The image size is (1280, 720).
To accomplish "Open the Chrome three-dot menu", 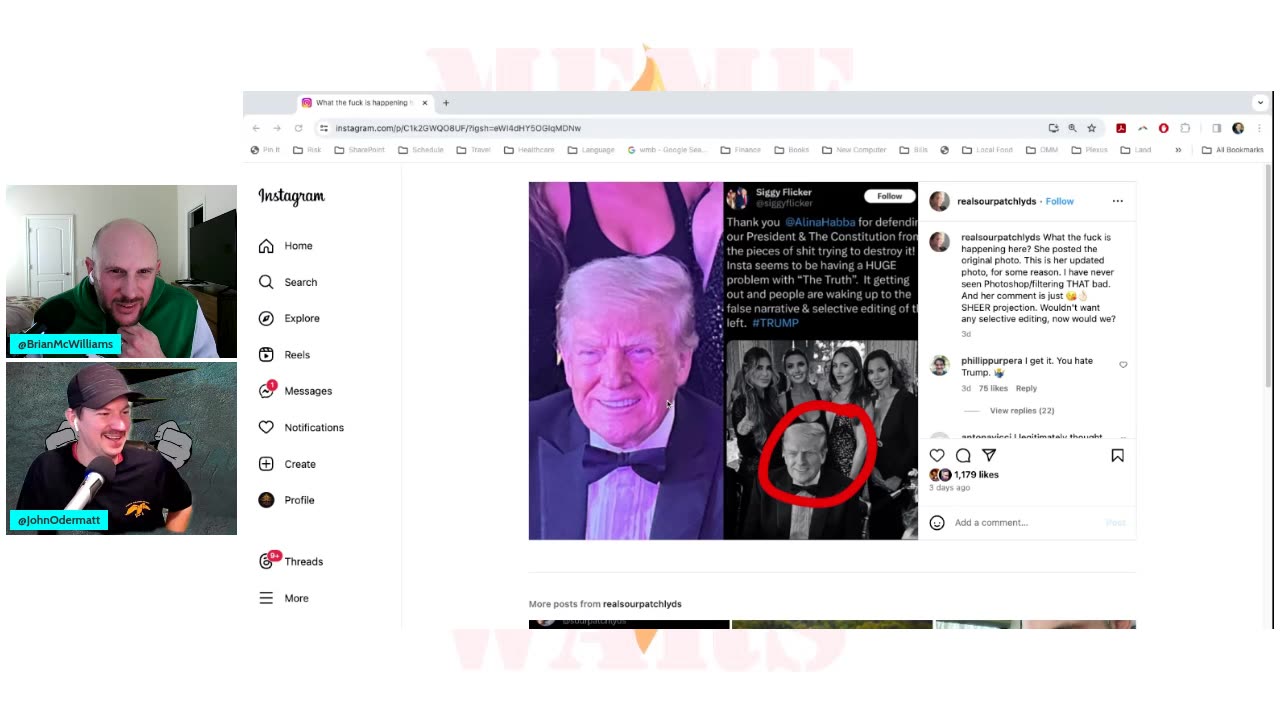I will [x=1259, y=128].
